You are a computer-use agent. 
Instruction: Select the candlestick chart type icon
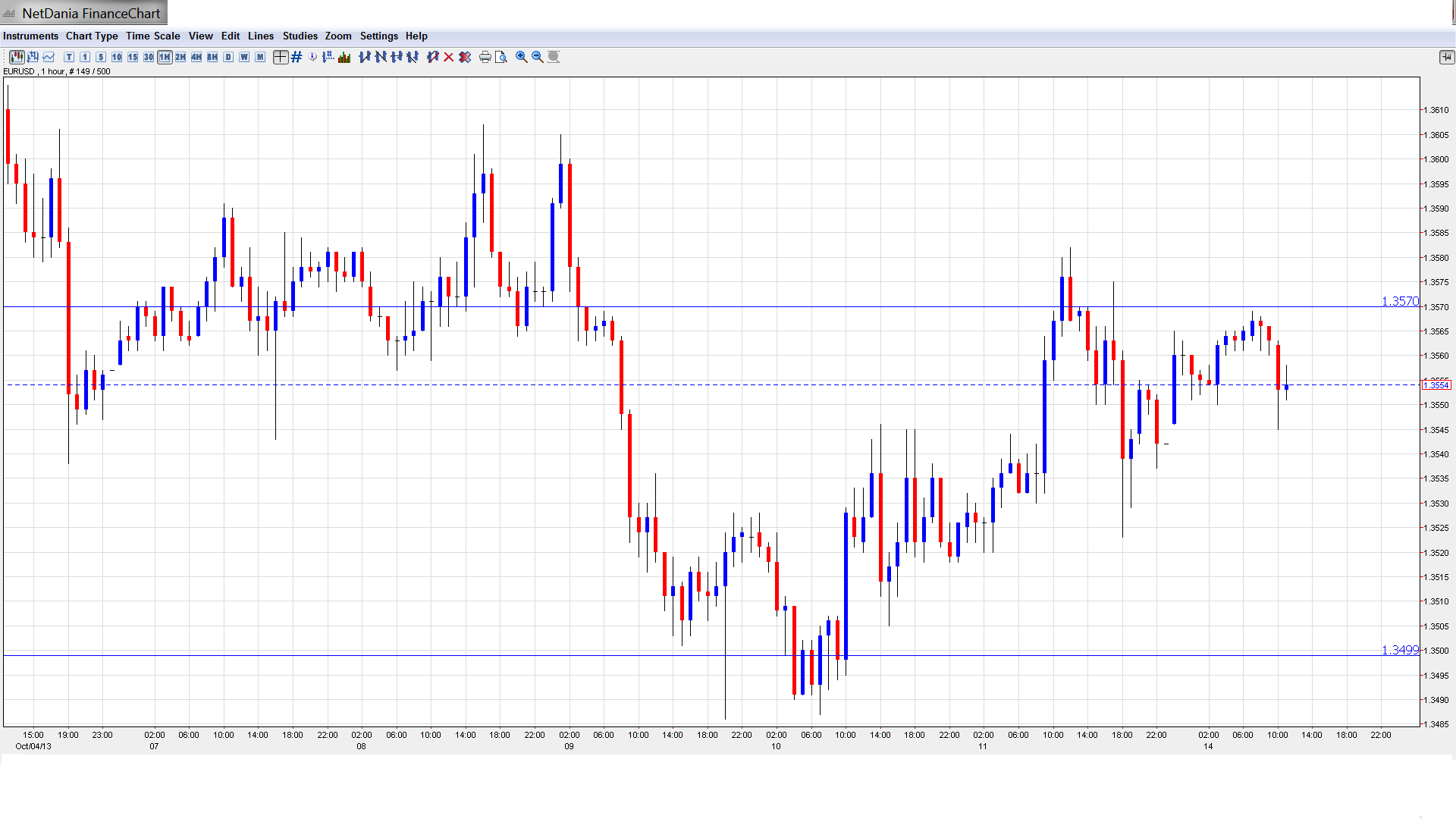16,57
